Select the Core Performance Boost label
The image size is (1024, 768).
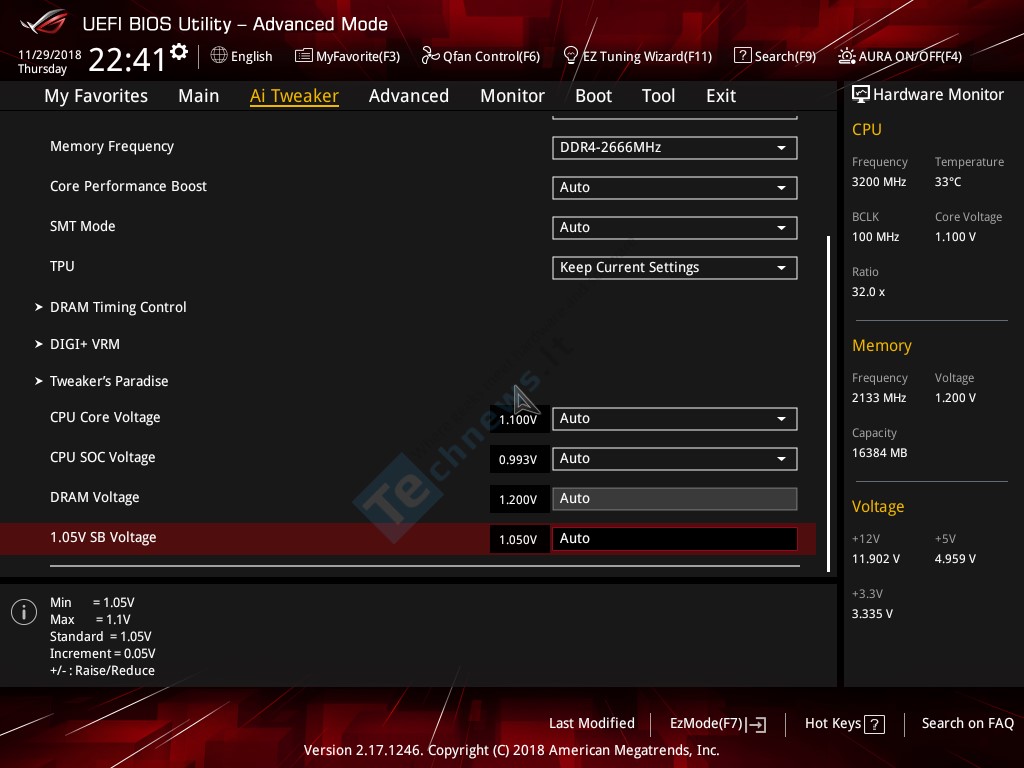128,186
